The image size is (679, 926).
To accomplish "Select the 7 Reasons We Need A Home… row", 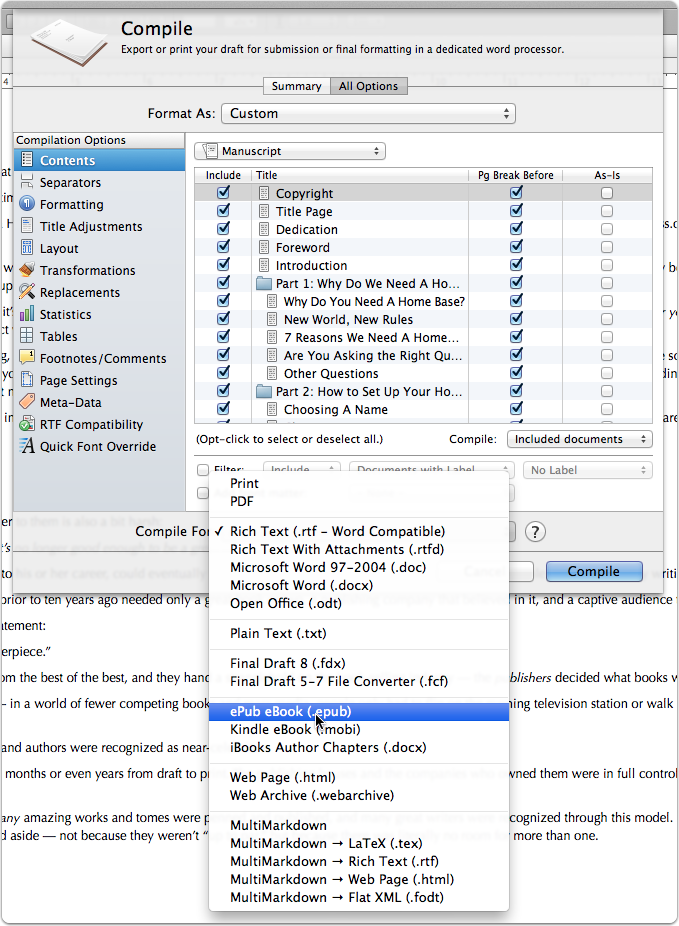I will [423, 337].
